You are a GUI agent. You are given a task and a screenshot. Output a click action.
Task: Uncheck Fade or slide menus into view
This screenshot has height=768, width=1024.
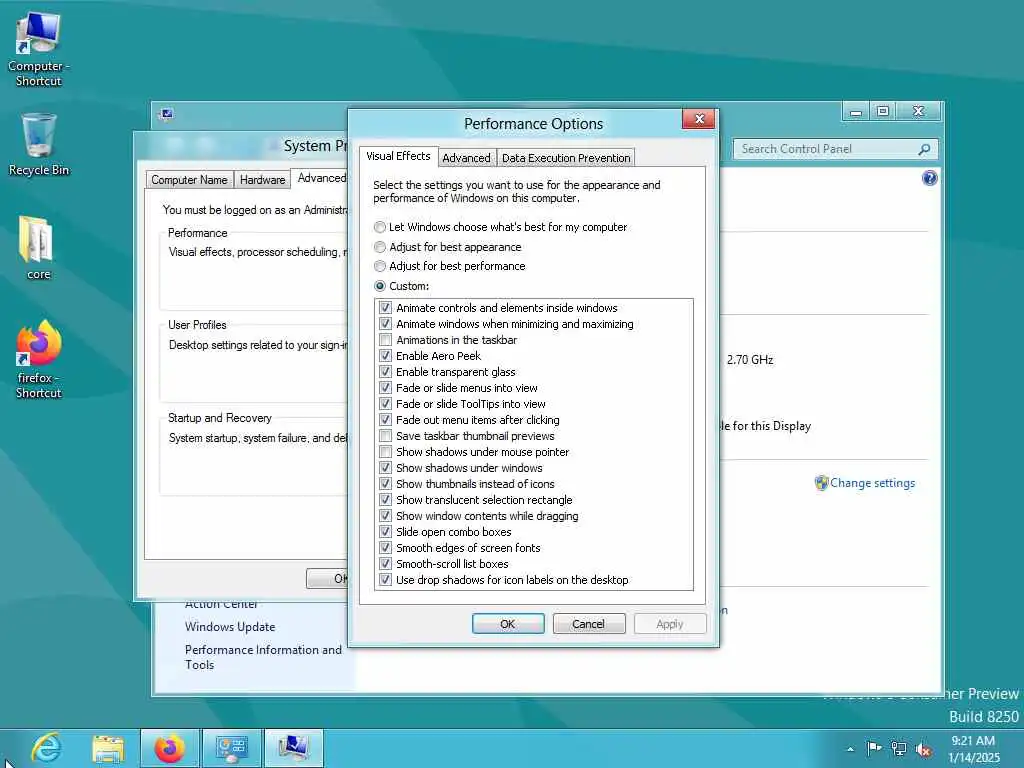point(385,388)
